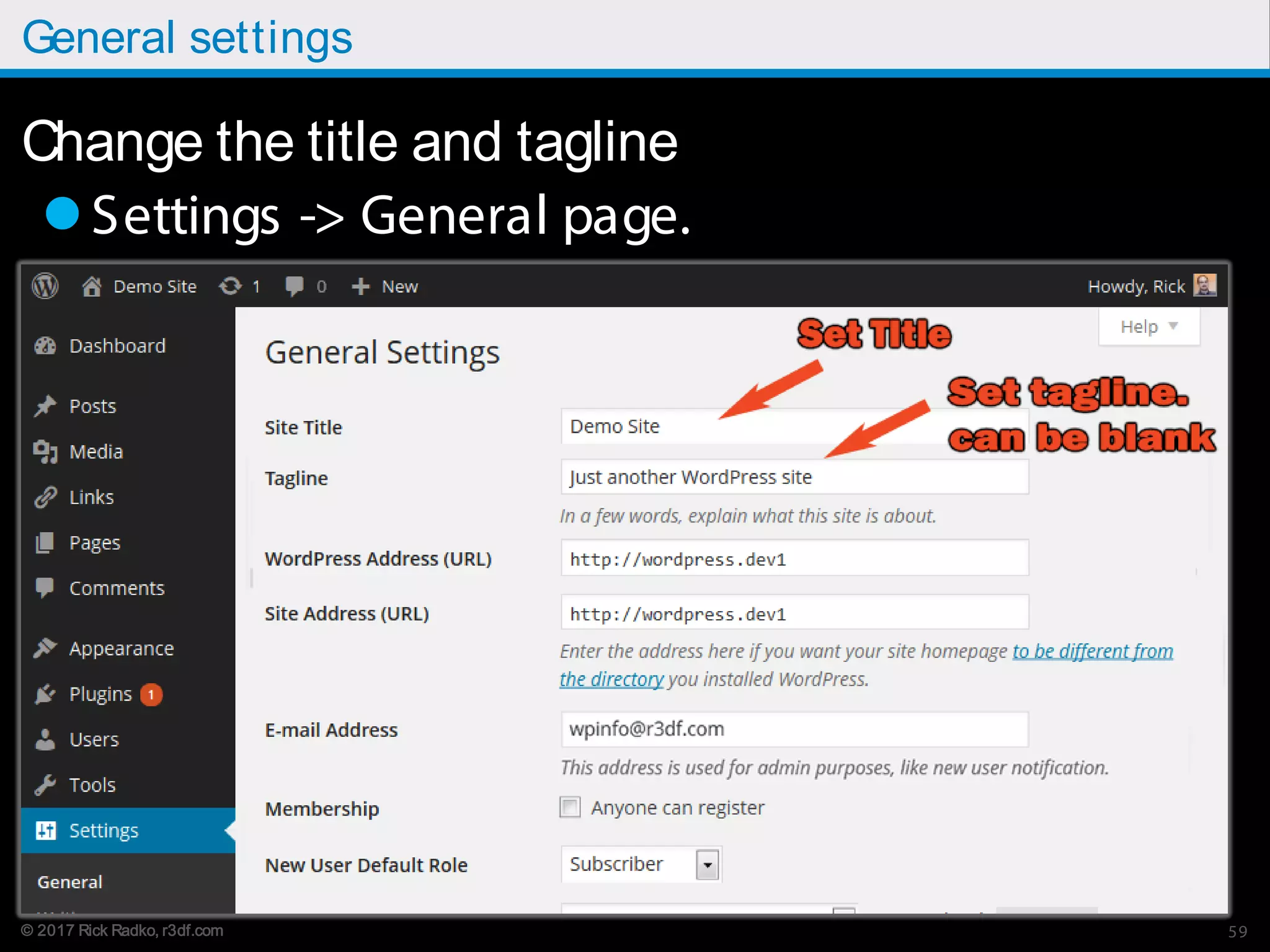
Task: Open the comments bubble icon in admin bar
Action: (294, 286)
